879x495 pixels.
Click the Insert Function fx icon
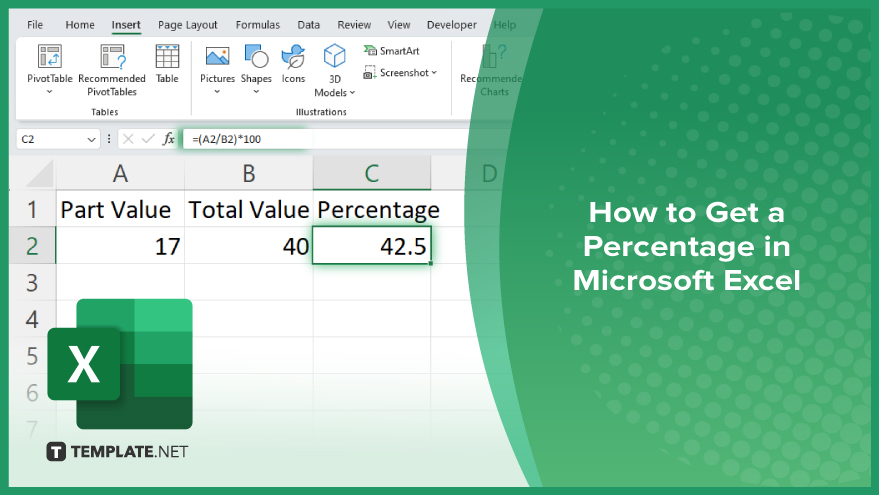click(169, 139)
